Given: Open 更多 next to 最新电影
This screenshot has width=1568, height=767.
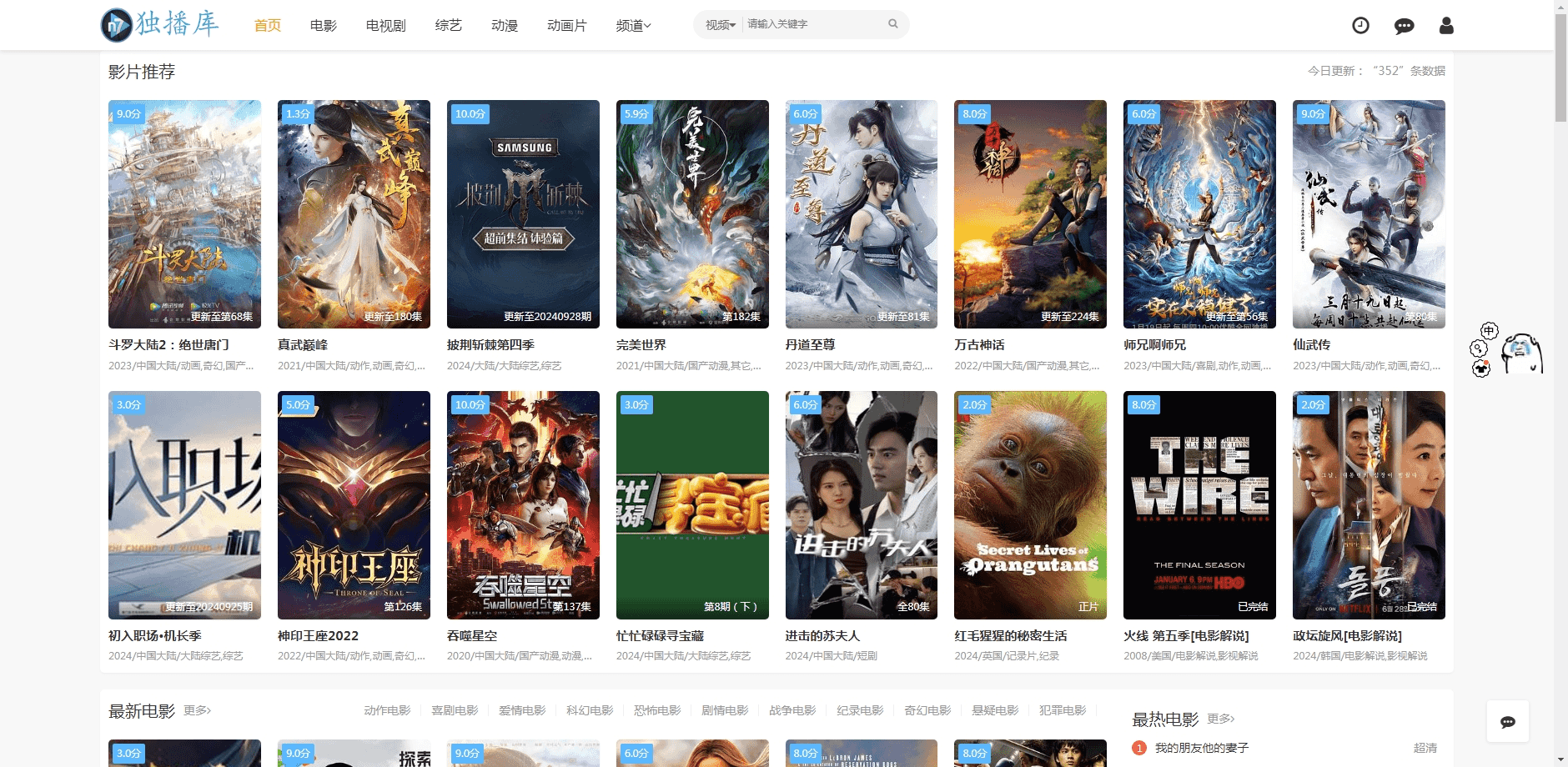Looking at the screenshot, I should pos(198,710).
